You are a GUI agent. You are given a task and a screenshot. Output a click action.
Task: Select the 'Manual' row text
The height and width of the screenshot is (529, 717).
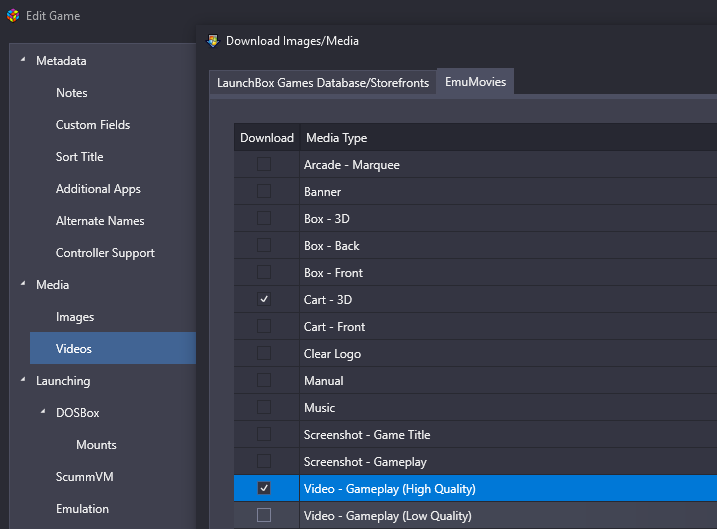point(324,381)
